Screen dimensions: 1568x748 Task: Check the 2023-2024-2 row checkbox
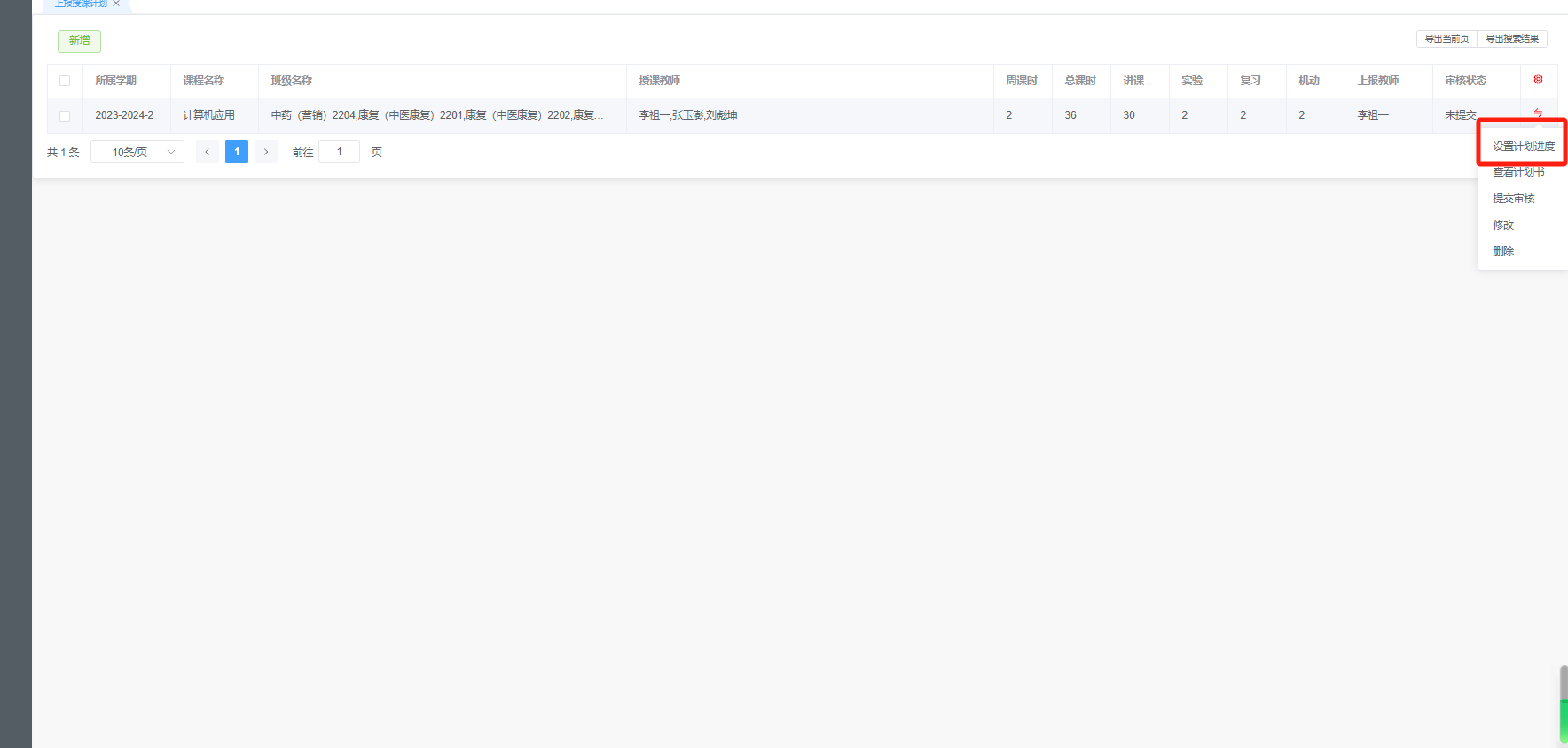[65, 115]
